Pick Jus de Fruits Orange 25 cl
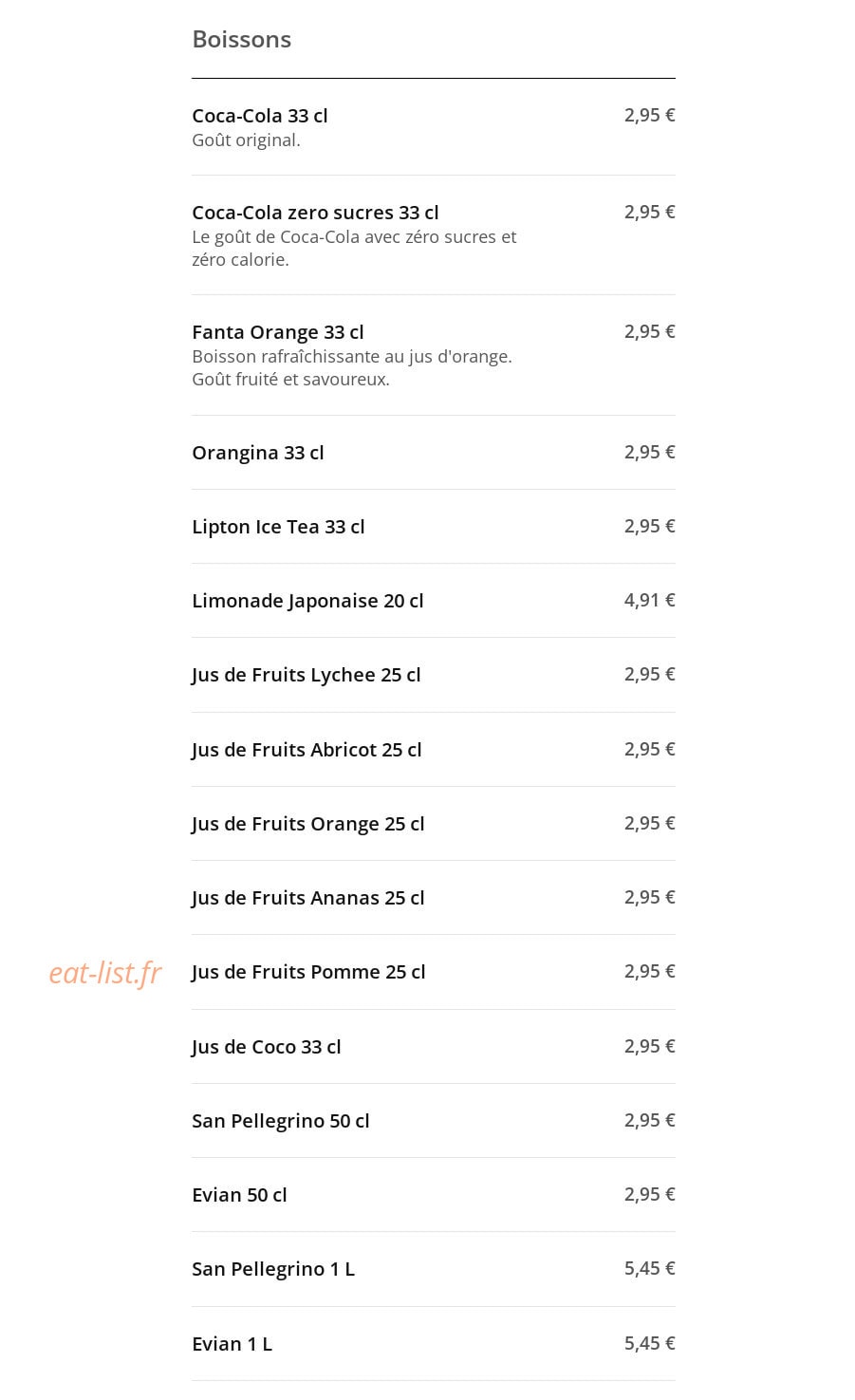Viewport: 855px width, 1400px height. [433, 824]
